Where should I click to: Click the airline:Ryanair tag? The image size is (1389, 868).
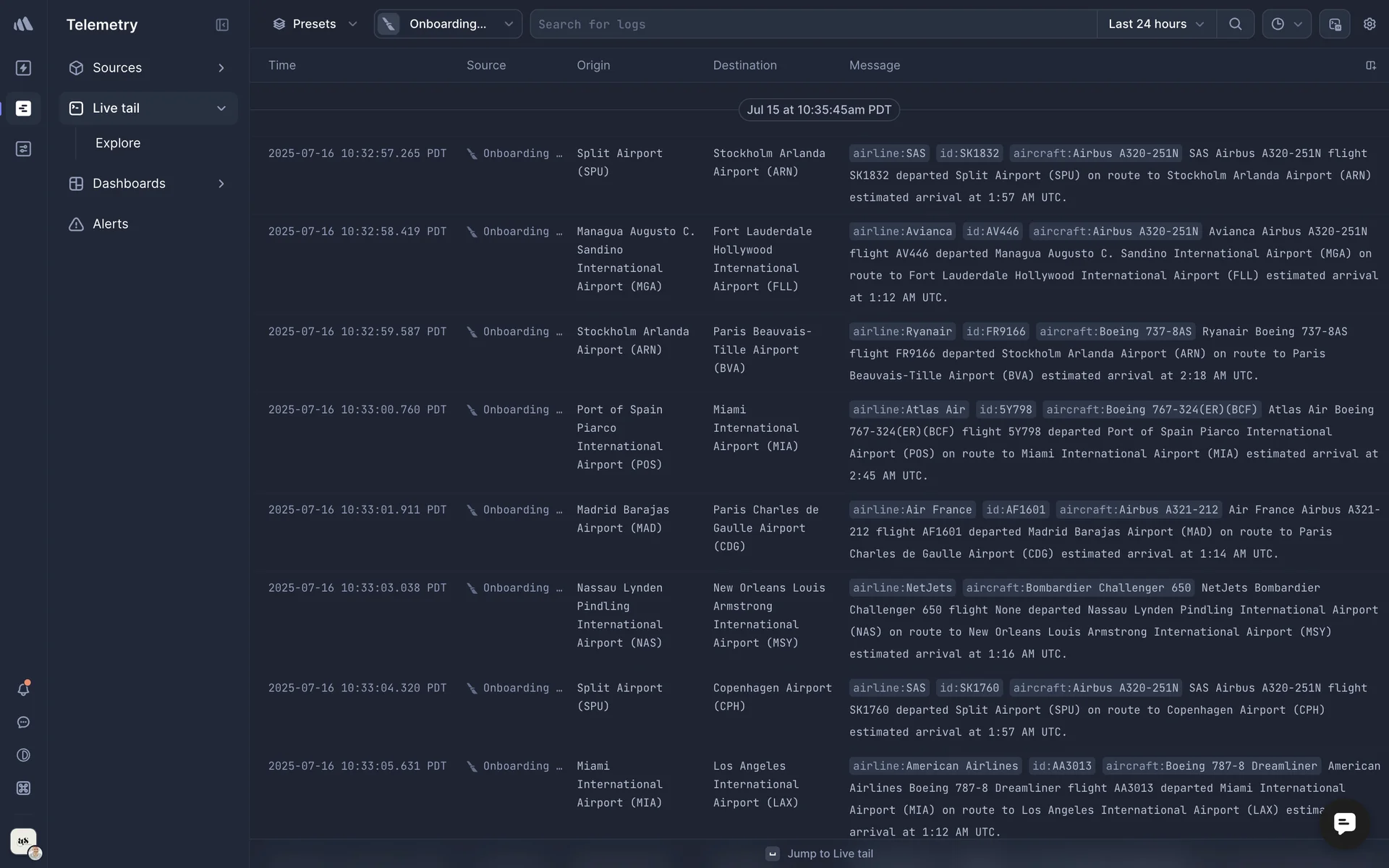coord(901,332)
